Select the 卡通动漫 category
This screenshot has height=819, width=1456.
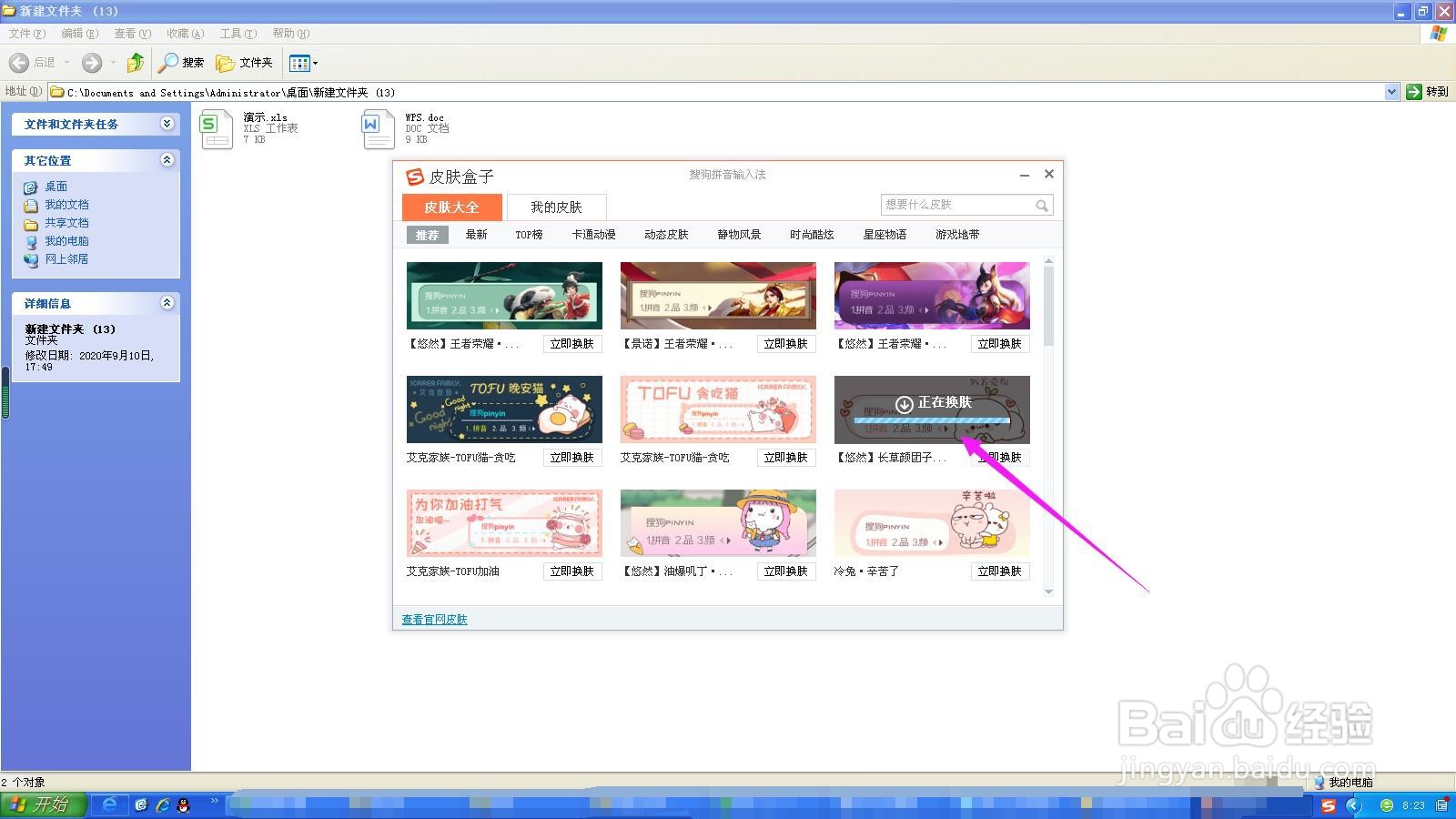click(x=593, y=235)
